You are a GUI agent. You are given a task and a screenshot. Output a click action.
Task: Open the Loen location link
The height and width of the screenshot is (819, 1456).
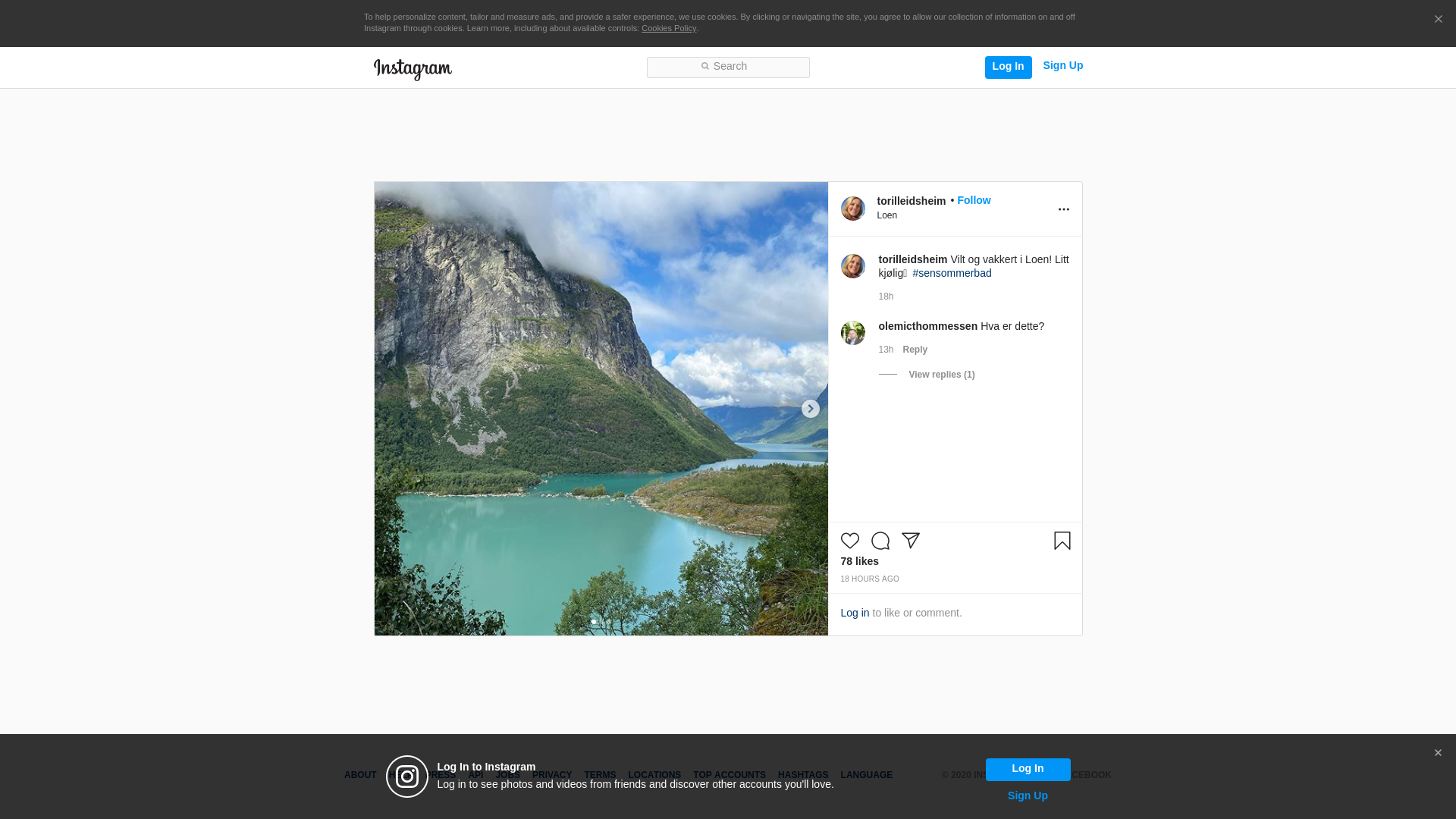886,215
